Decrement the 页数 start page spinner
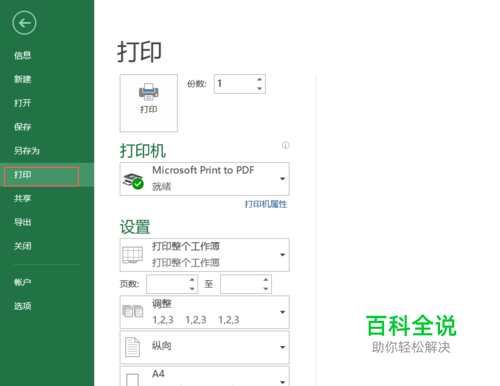 tap(192, 289)
